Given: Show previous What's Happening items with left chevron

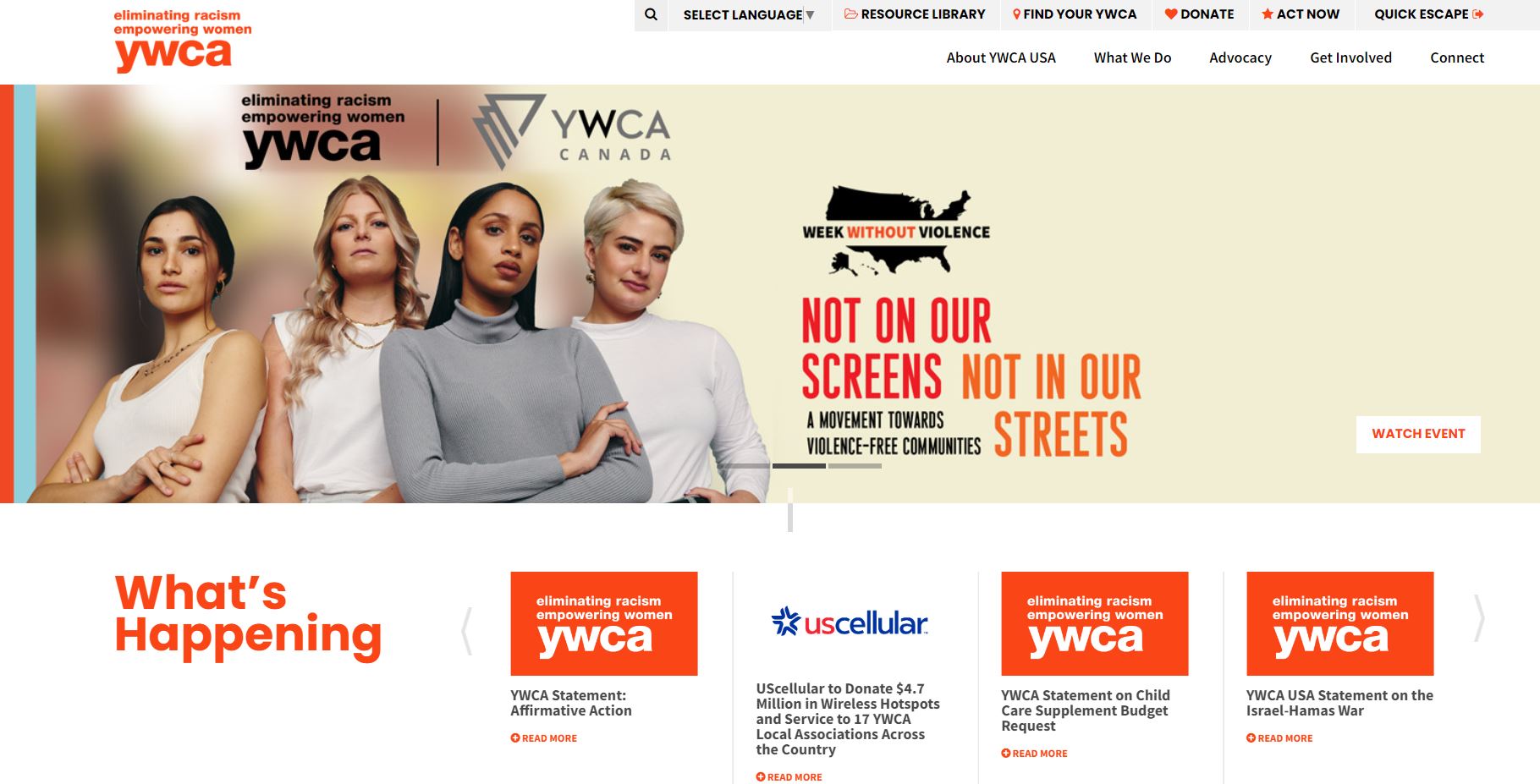Looking at the screenshot, I should click(466, 631).
